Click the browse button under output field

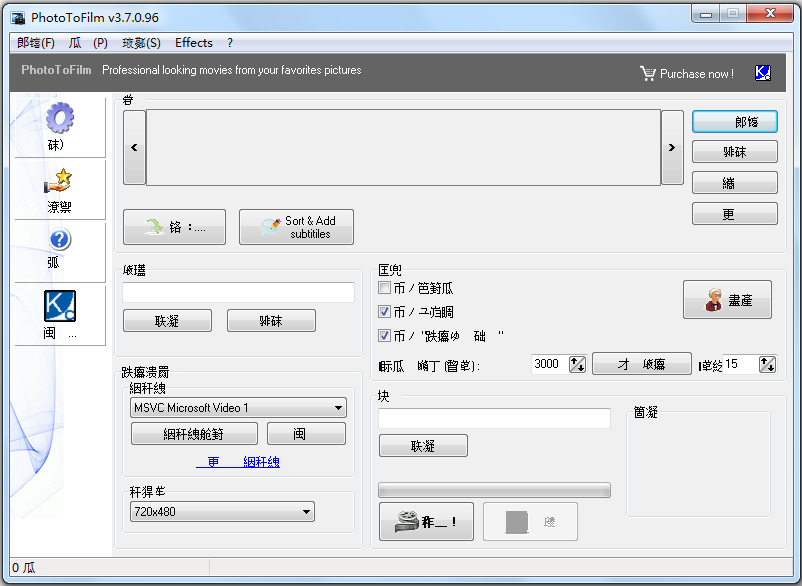pyautogui.click(x=423, y=445)
